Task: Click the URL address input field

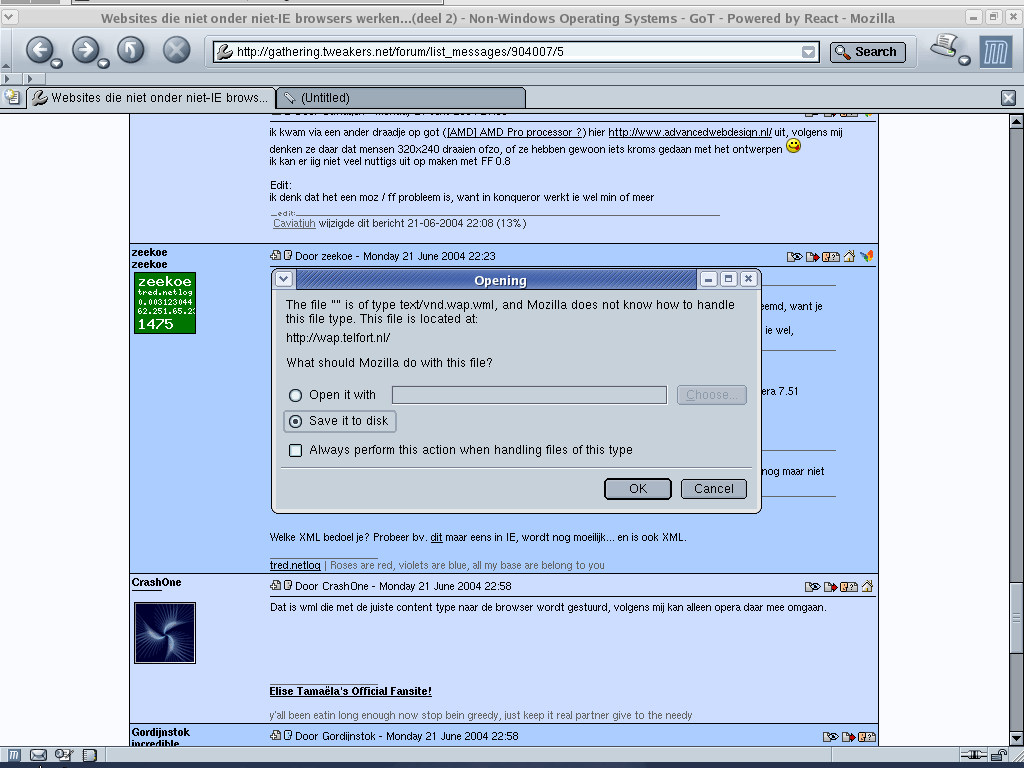Action: 516,52
